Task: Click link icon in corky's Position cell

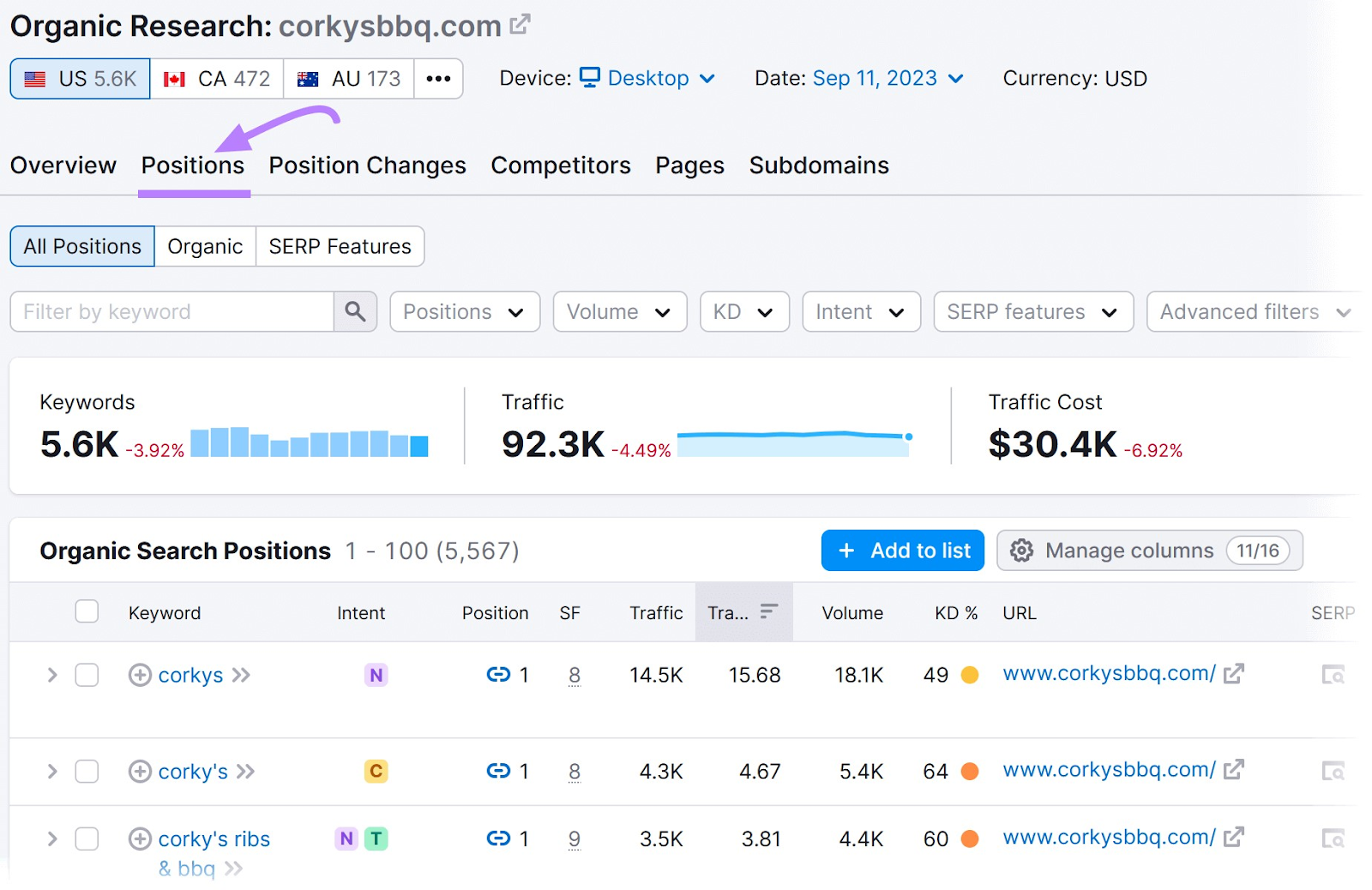Action: point(498,771)
